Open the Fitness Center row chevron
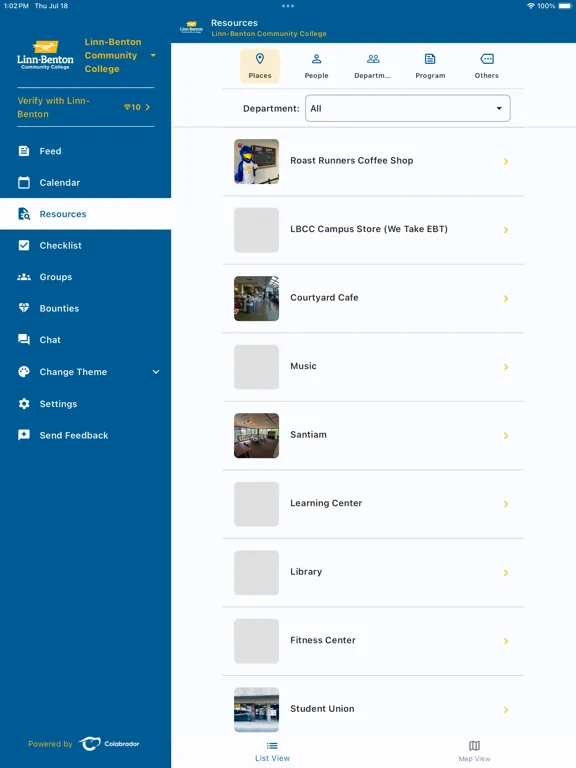The image size is (576, 768). [506, 641]
